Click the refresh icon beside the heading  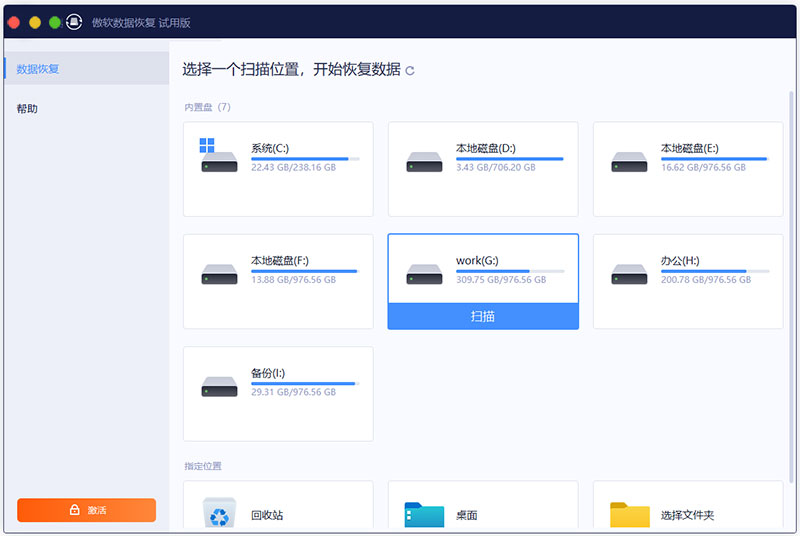pyautogui.click(x=410, y=71)
